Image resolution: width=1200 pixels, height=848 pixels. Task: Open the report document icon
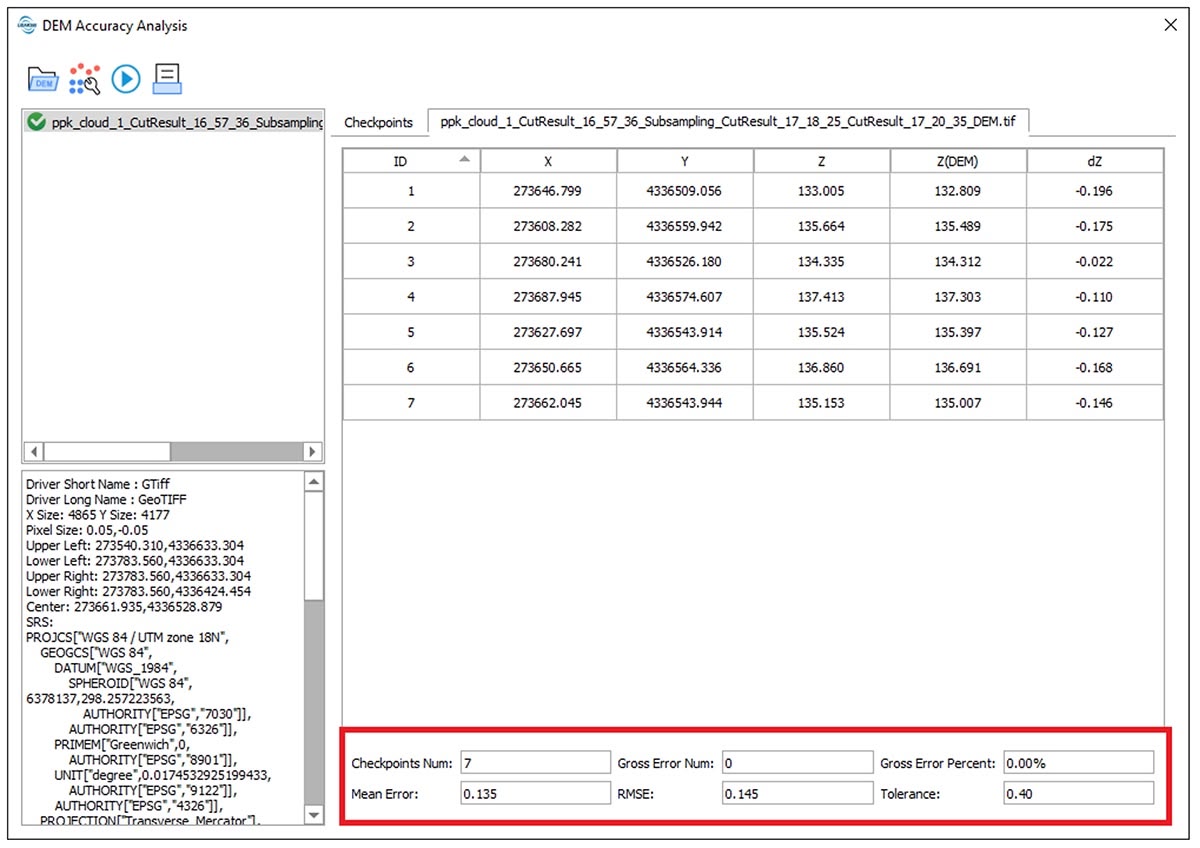pyautogui.click(x=167, y=79)
